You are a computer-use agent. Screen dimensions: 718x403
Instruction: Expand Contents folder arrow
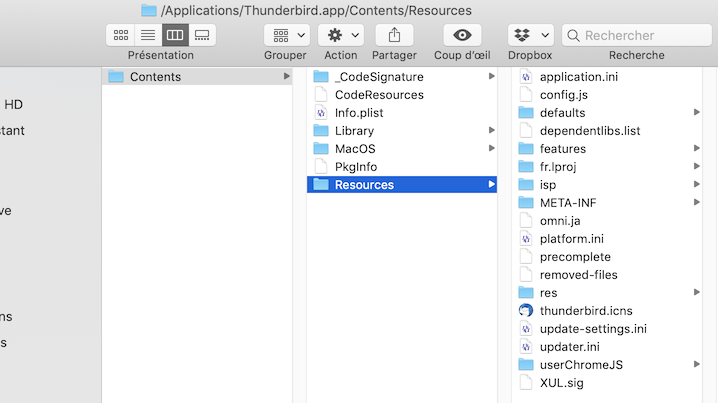point(286,76)
